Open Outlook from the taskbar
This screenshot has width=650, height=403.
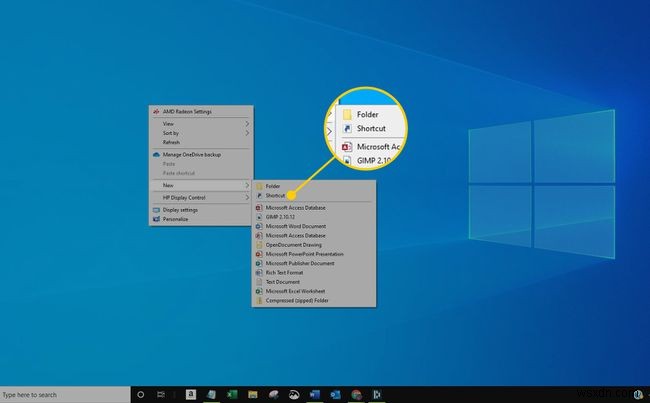click(x=335, y=394)
